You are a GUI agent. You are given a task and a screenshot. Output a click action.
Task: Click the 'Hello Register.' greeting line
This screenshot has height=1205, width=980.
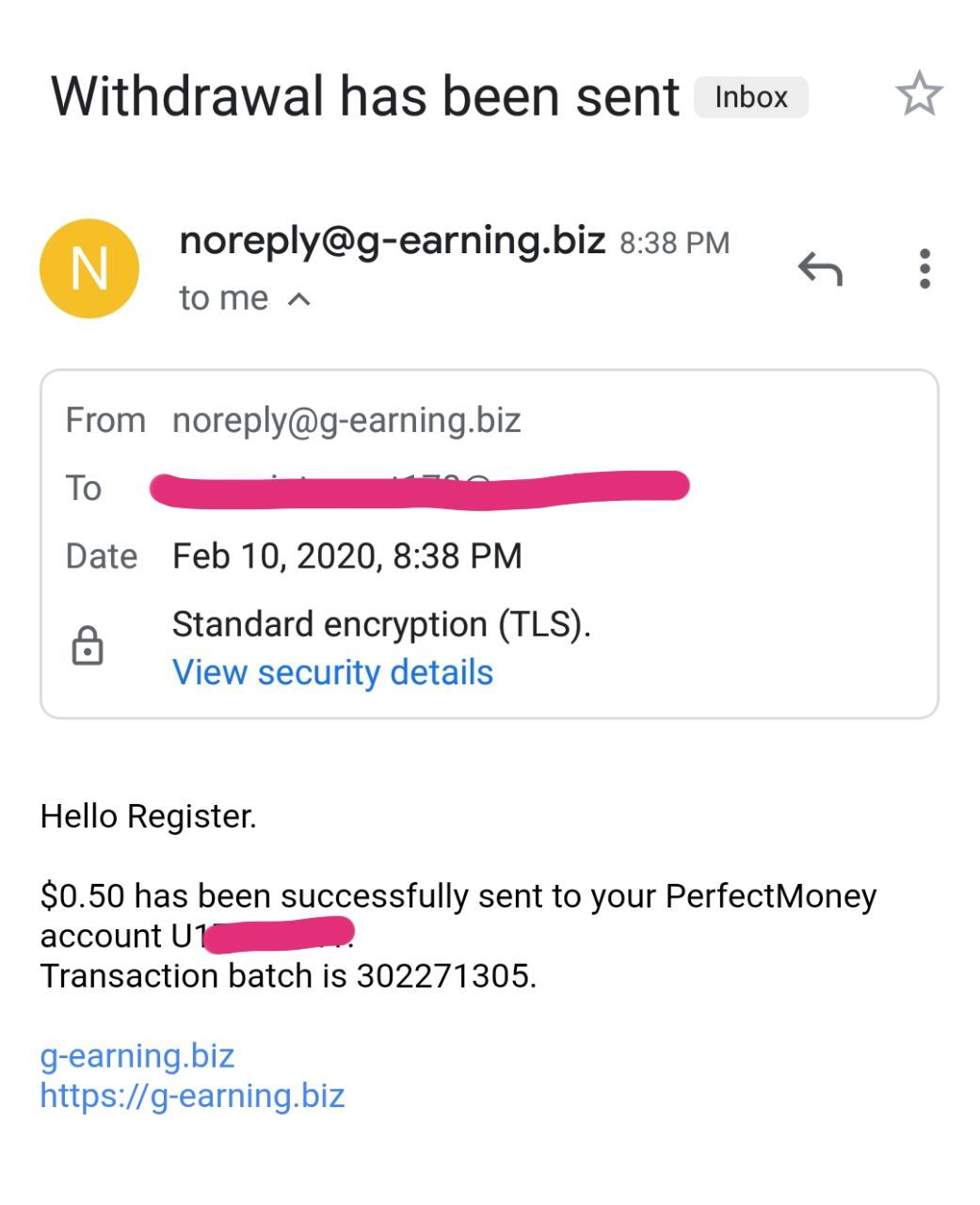pyautogui.click(x=148, y=816)
